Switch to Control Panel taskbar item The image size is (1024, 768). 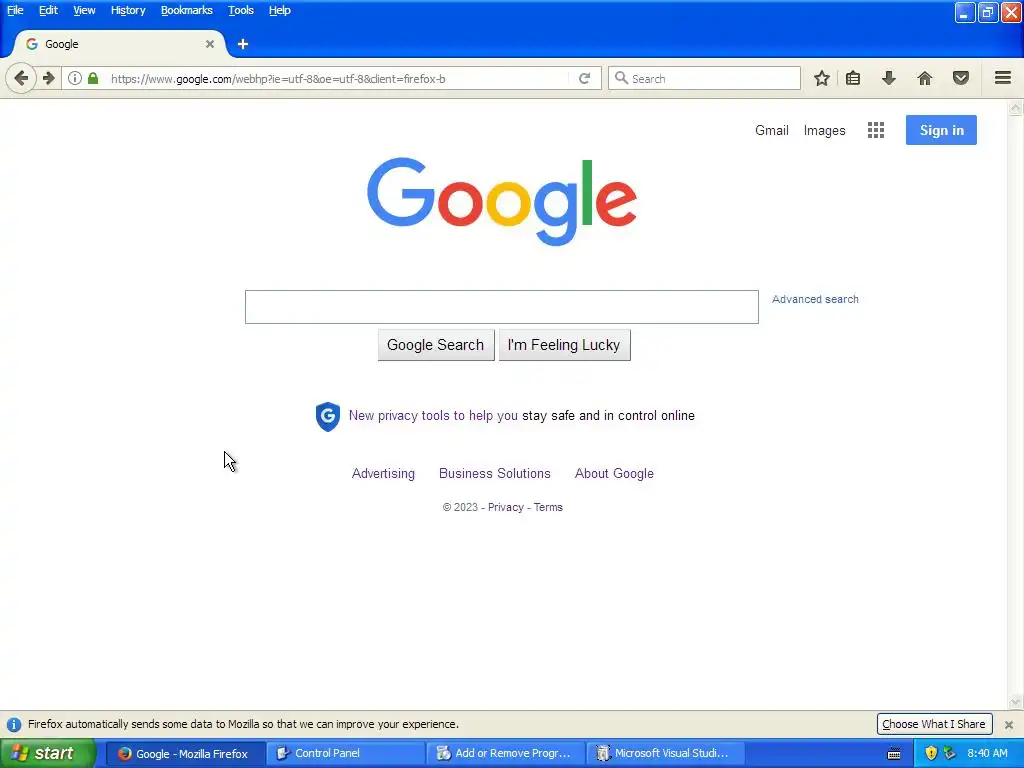[346, 753]
